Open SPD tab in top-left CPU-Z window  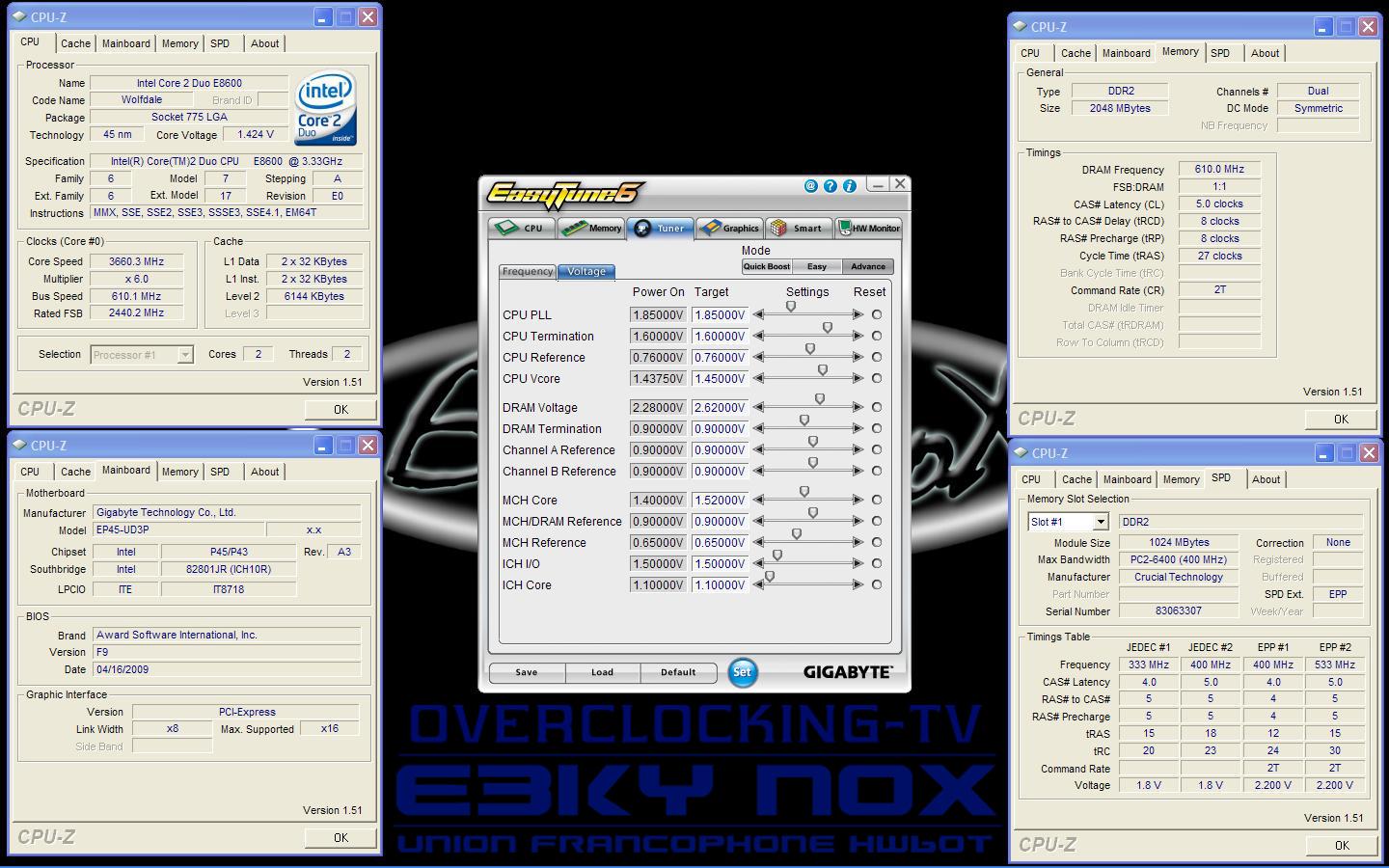click(x=220, y=43)
